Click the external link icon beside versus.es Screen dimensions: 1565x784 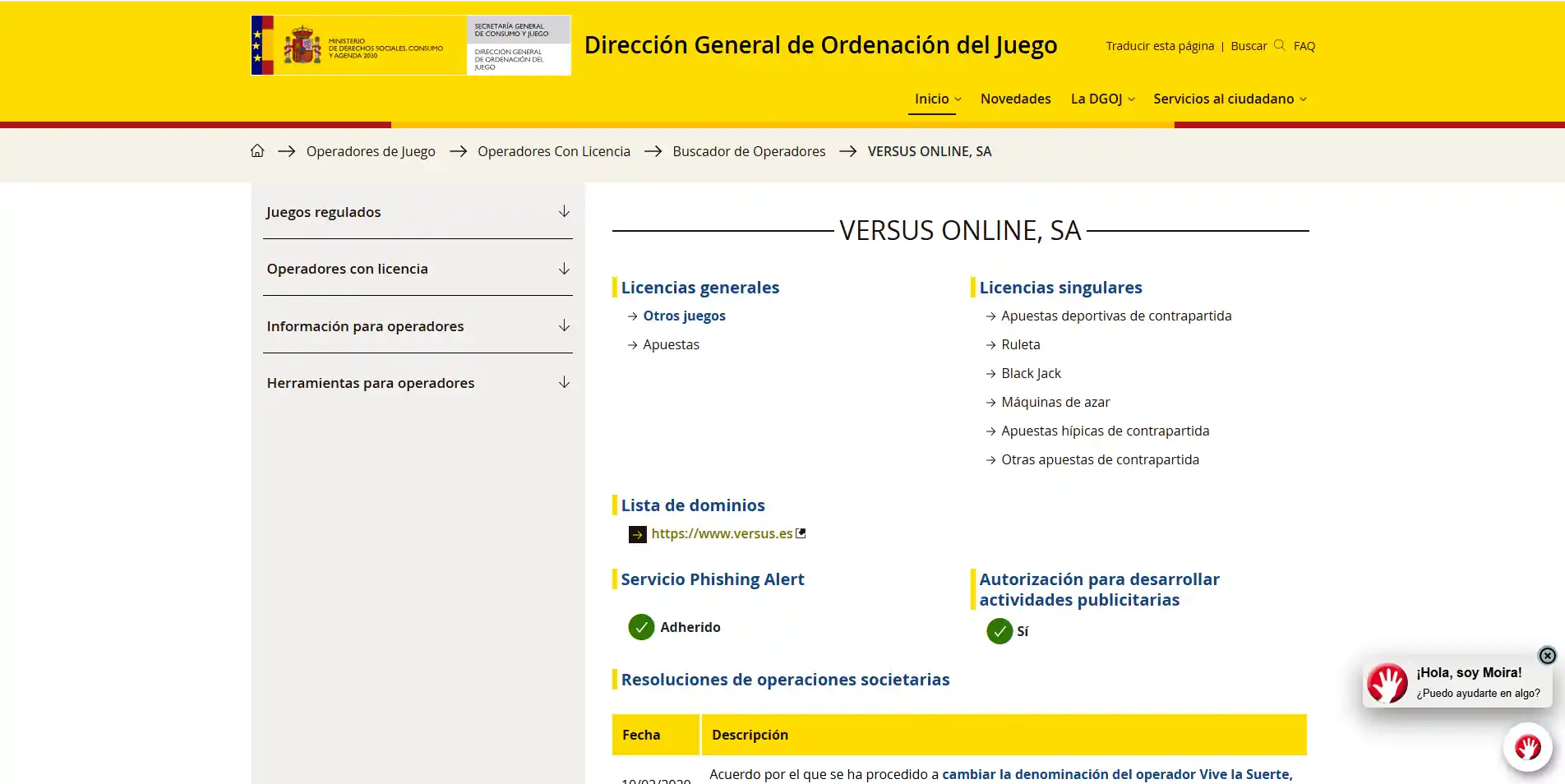point(801,533)
